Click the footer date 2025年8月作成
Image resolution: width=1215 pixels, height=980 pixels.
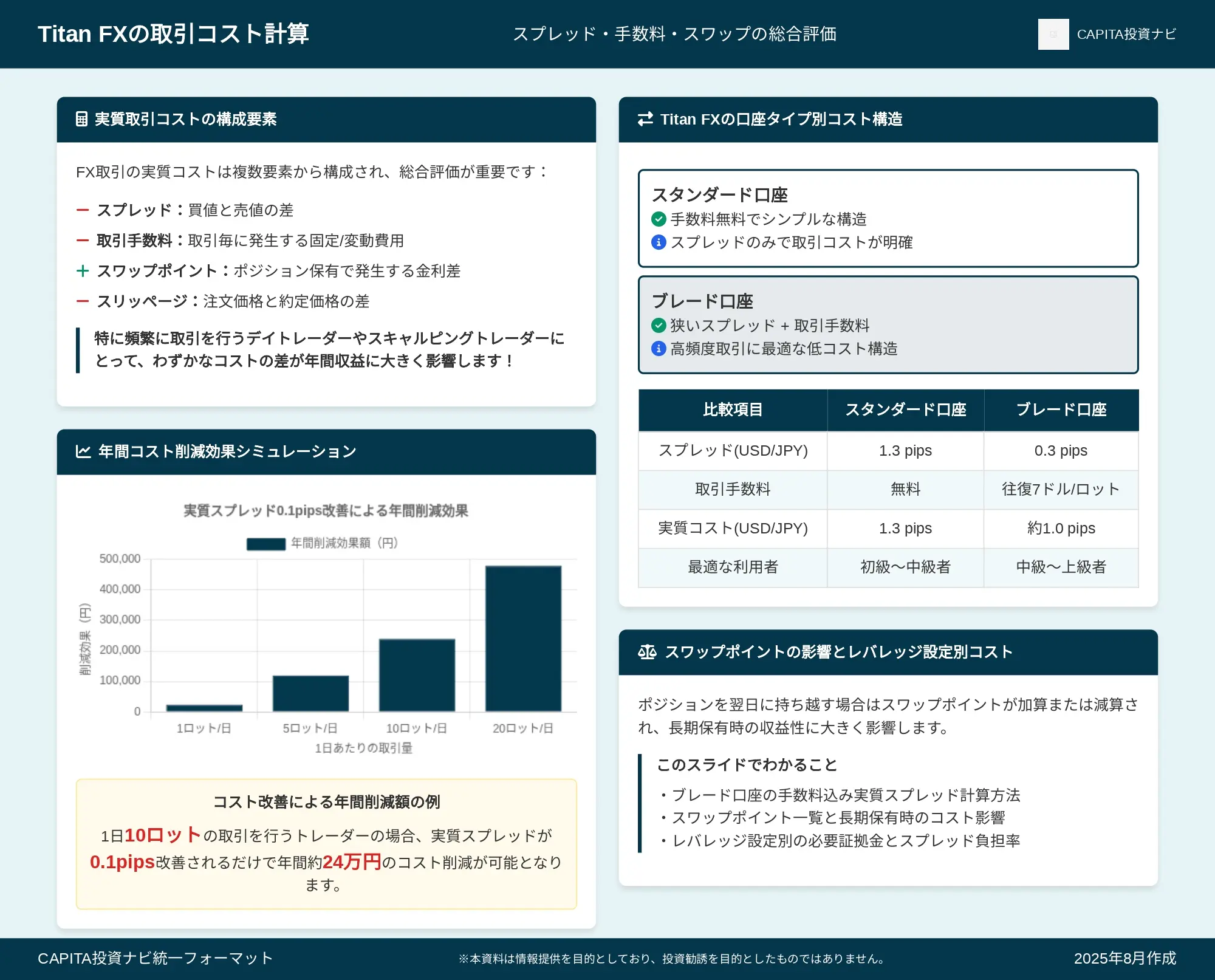tap(1125, 959)
